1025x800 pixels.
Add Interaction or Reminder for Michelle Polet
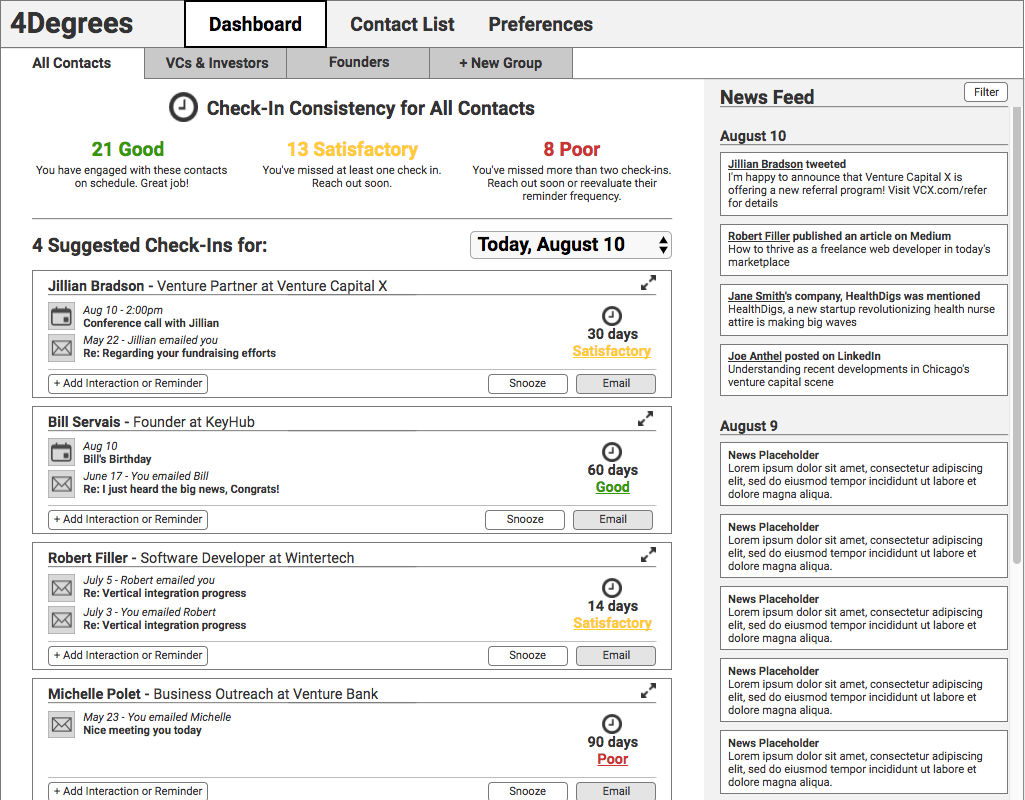point(128,791)
